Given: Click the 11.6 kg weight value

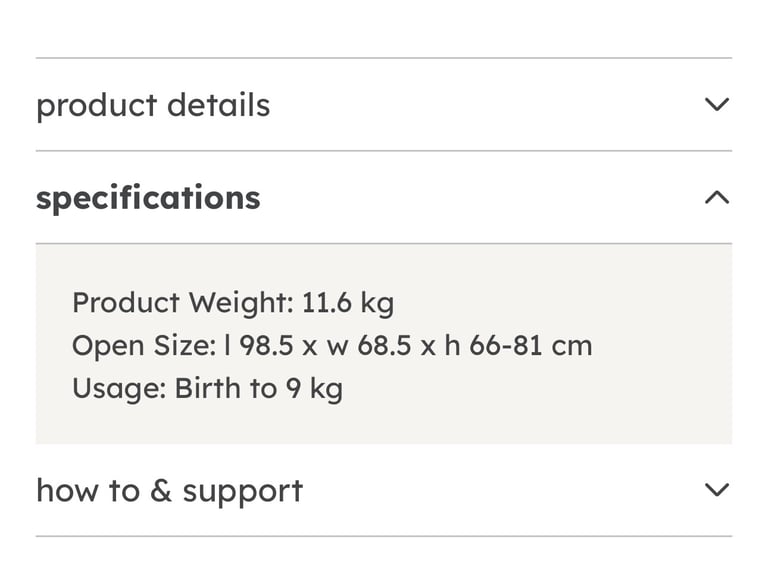Looking at the screenshot, I should click(348, 303).
